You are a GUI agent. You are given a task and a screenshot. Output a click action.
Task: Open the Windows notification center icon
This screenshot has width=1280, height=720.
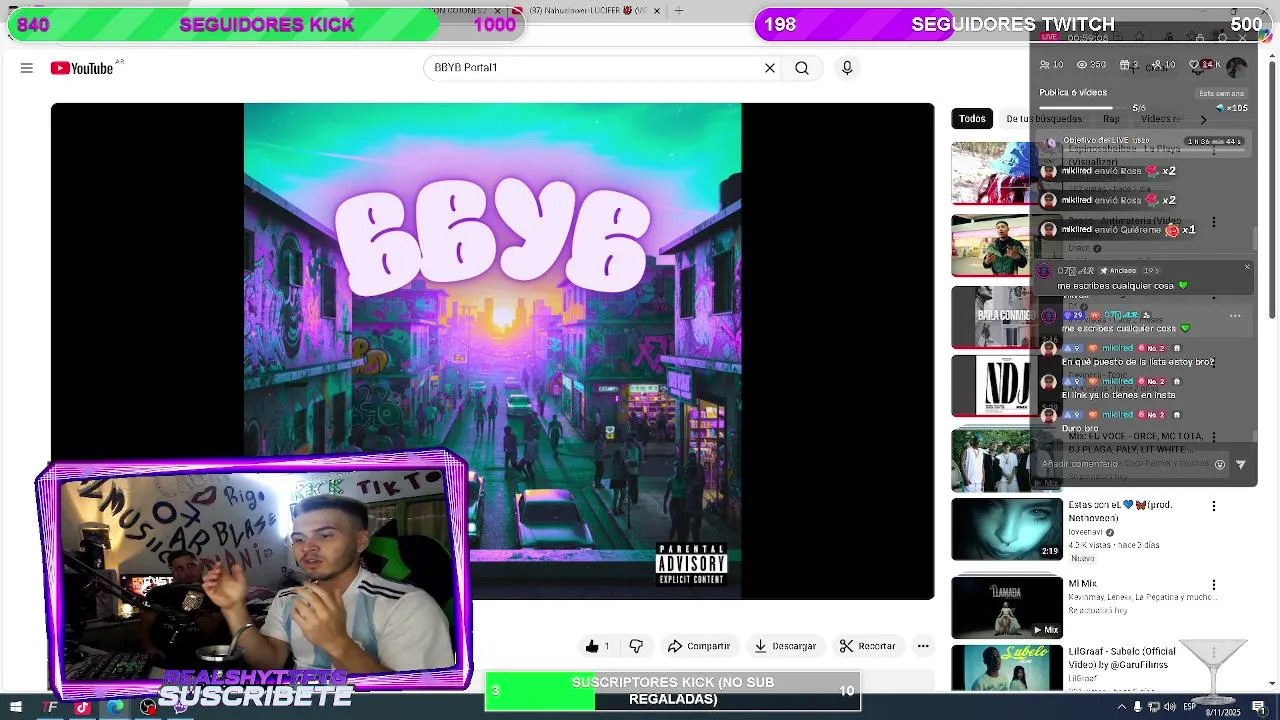click(x=1259, y=707)
